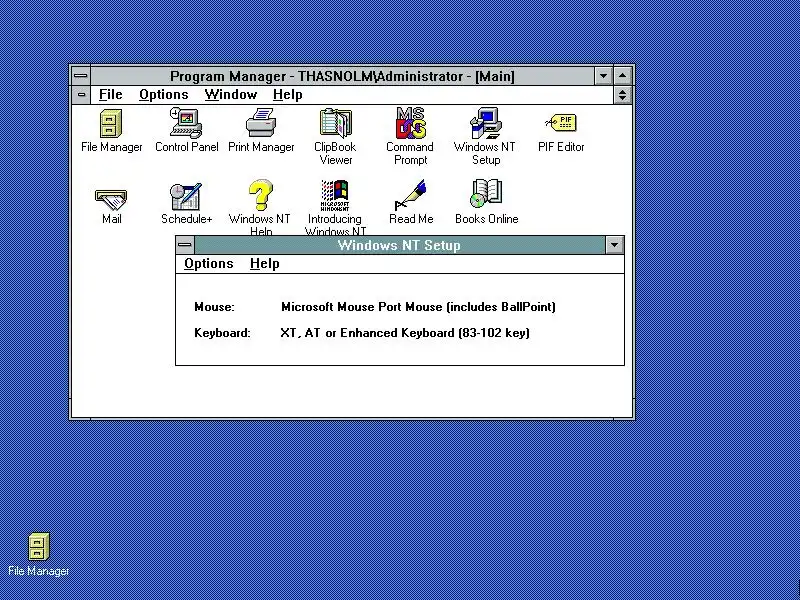Open the File Manager icon in Main group
Viewport: 800px width, 600px height.
coord(111,124)
